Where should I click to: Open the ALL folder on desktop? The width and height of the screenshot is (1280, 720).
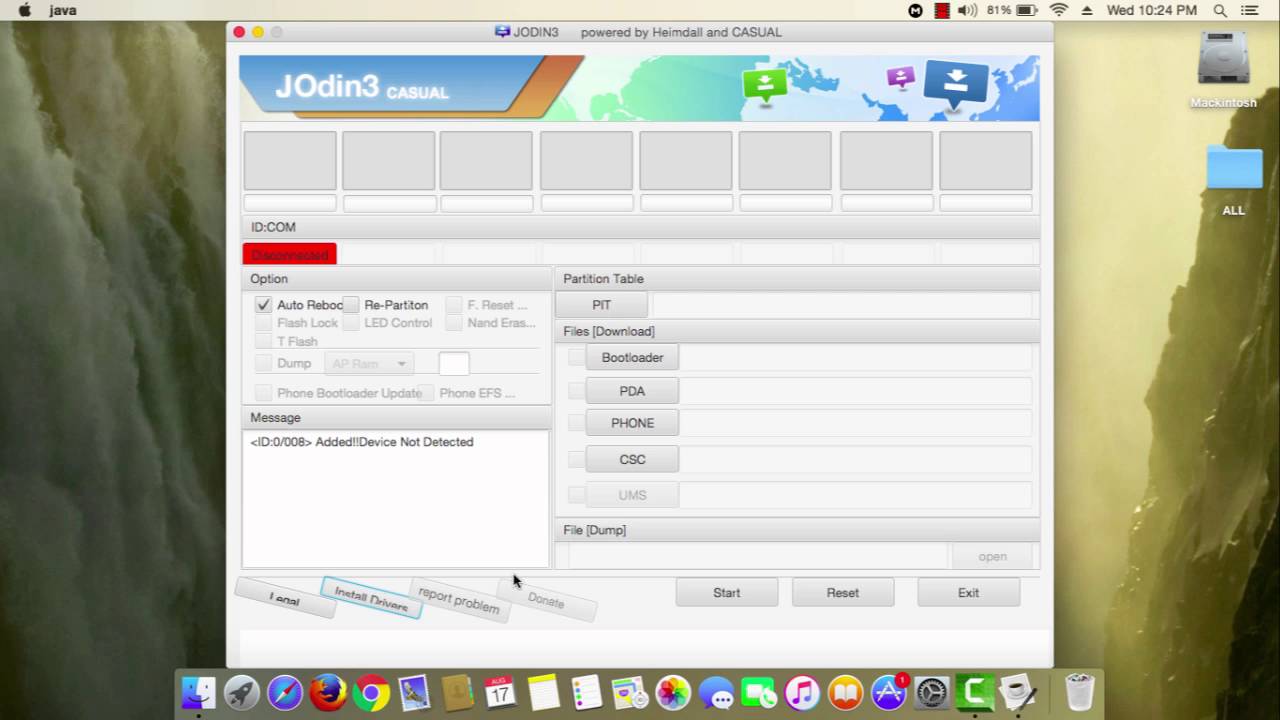[x=1234, y=168]
